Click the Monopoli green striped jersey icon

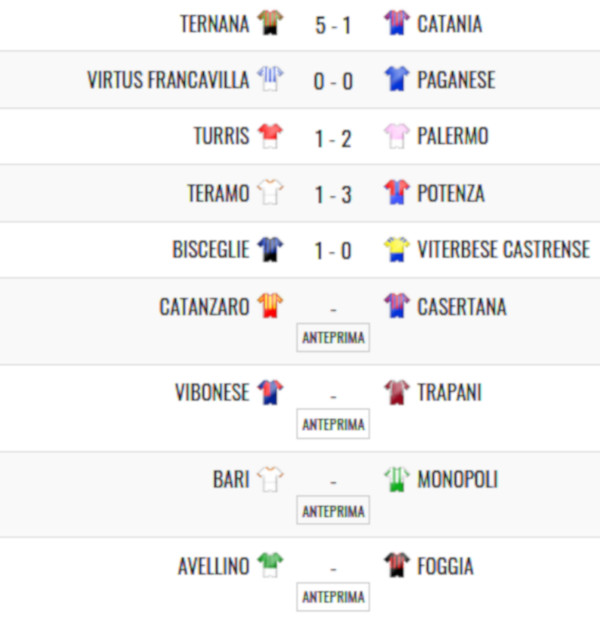[x=397, y=480]
